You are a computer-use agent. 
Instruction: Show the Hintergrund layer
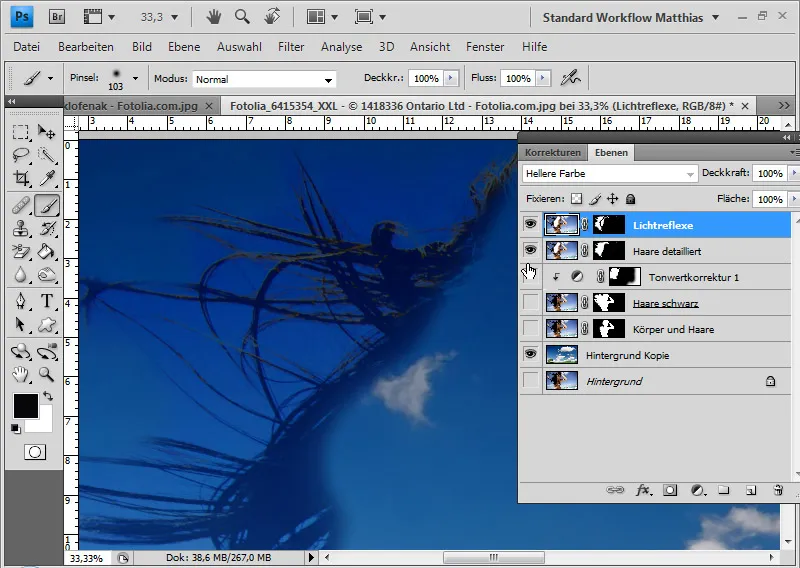pos(531,381)
